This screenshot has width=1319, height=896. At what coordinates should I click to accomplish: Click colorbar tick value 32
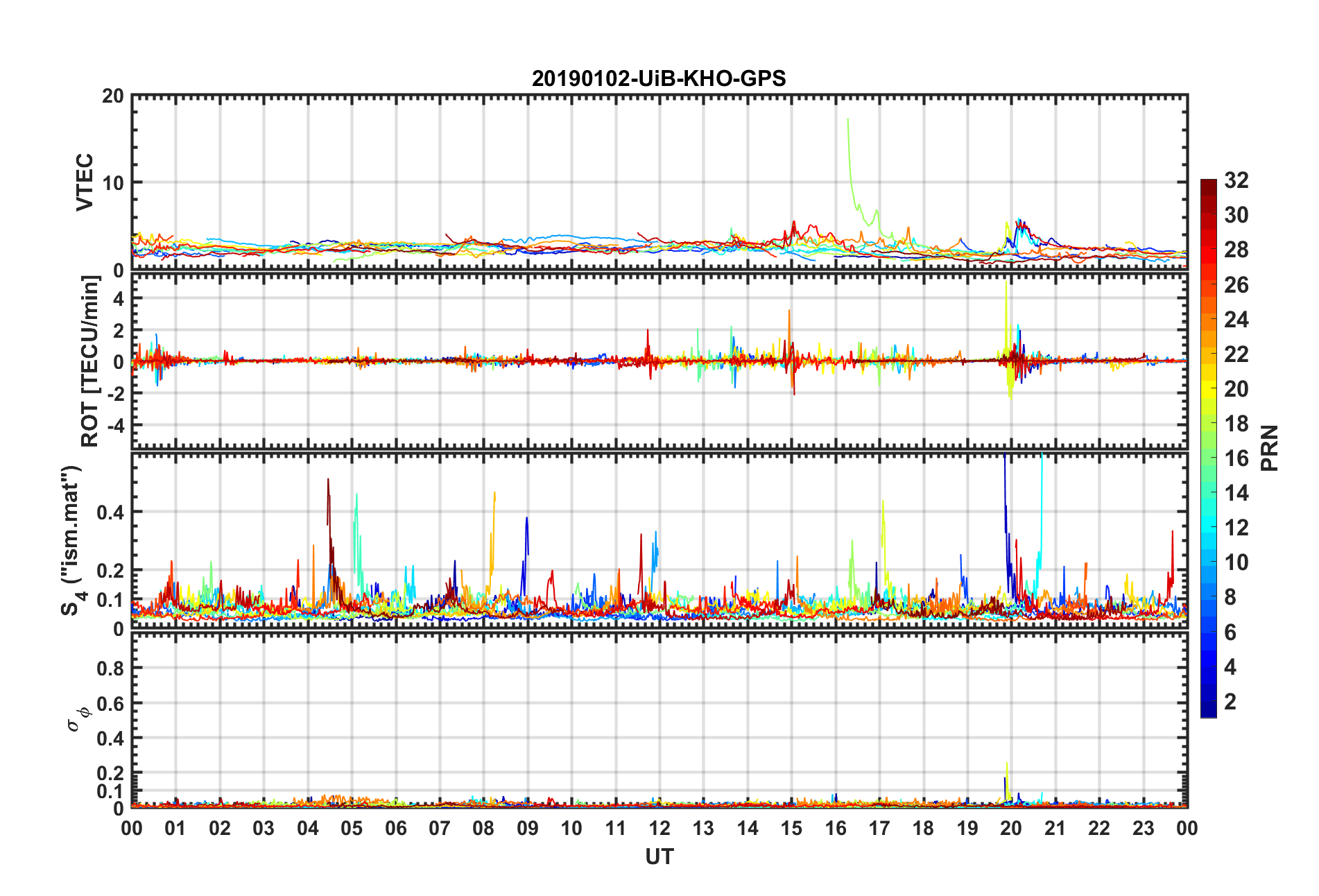point(1236,180)
